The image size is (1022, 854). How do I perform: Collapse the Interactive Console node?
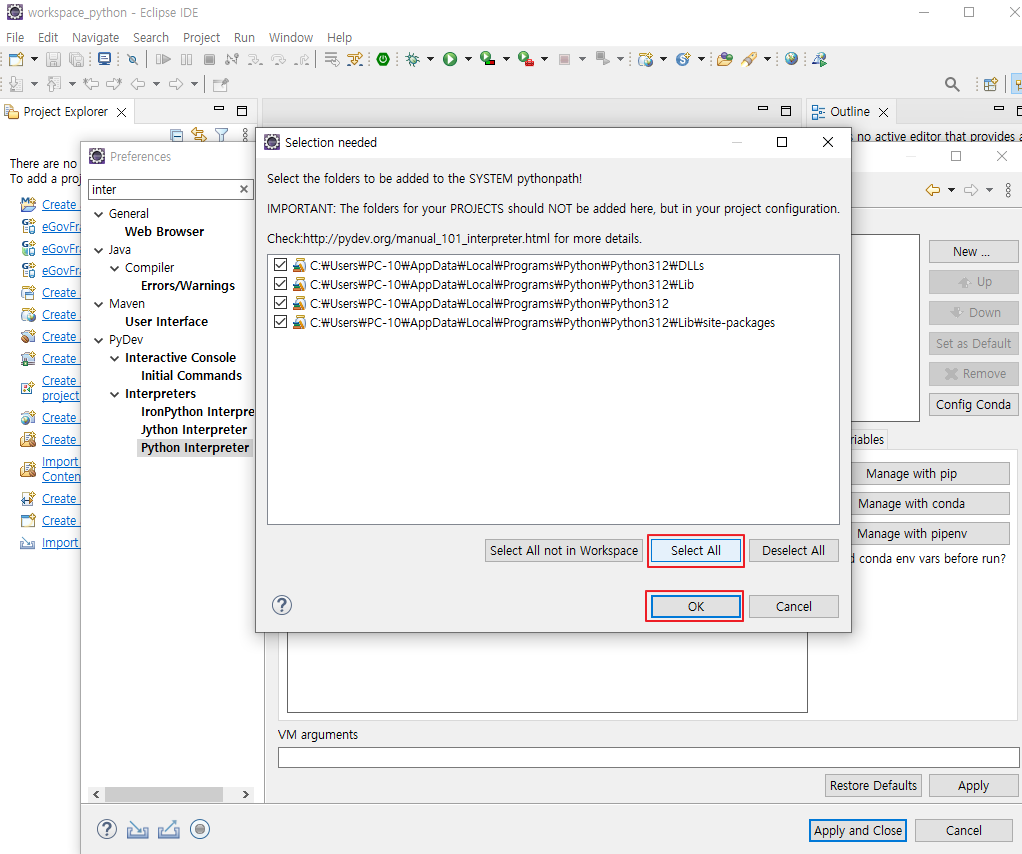[115, 358]
